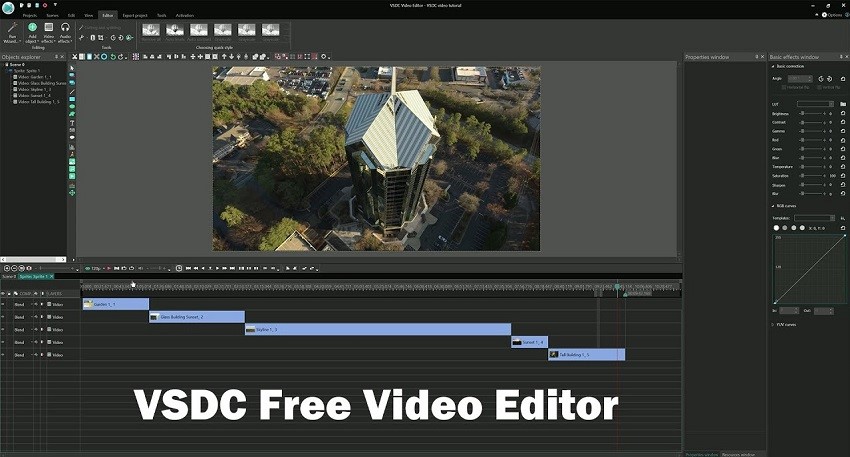Select the speech bubble tooltip tool
The height and width of the screenshot is (457, 850).
[x=72, y=138]
